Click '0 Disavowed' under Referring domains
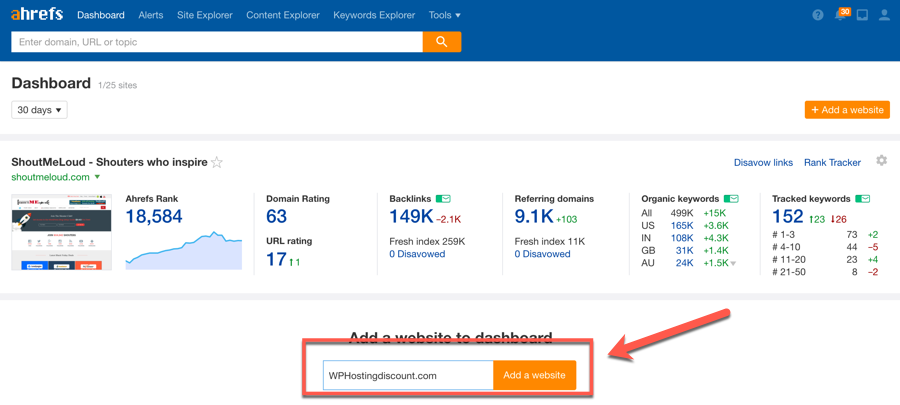Viewport: 900px width, 405px height. pos(542,254)
